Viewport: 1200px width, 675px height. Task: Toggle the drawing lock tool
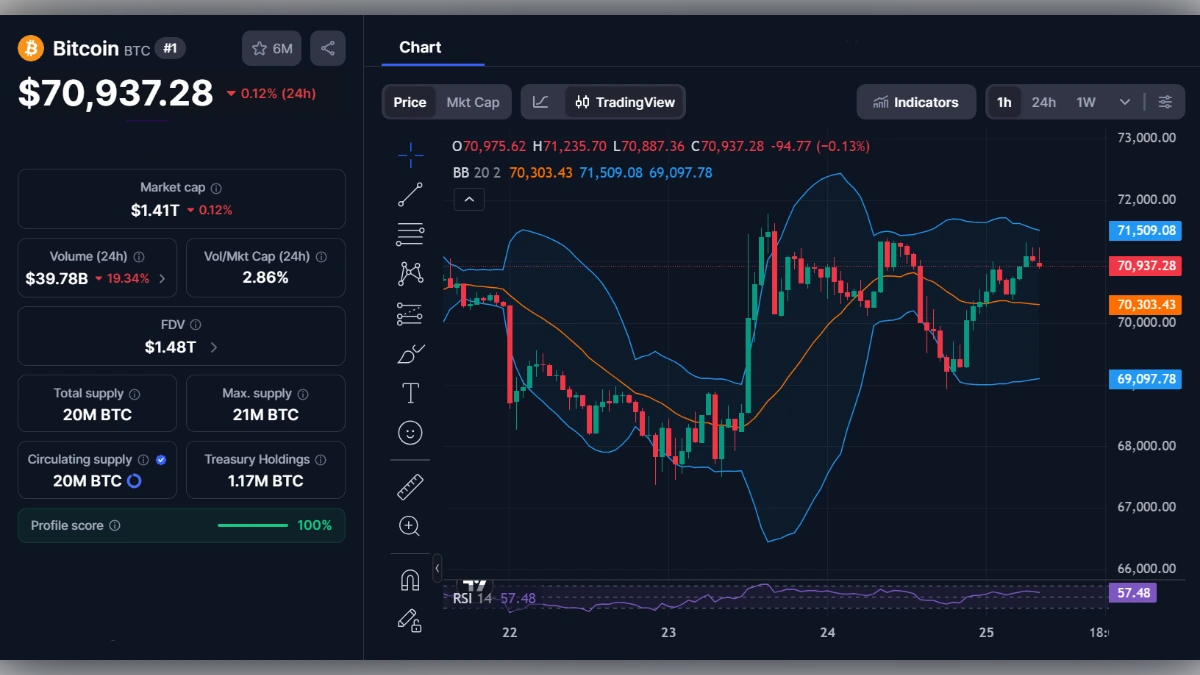pos(410,621)
